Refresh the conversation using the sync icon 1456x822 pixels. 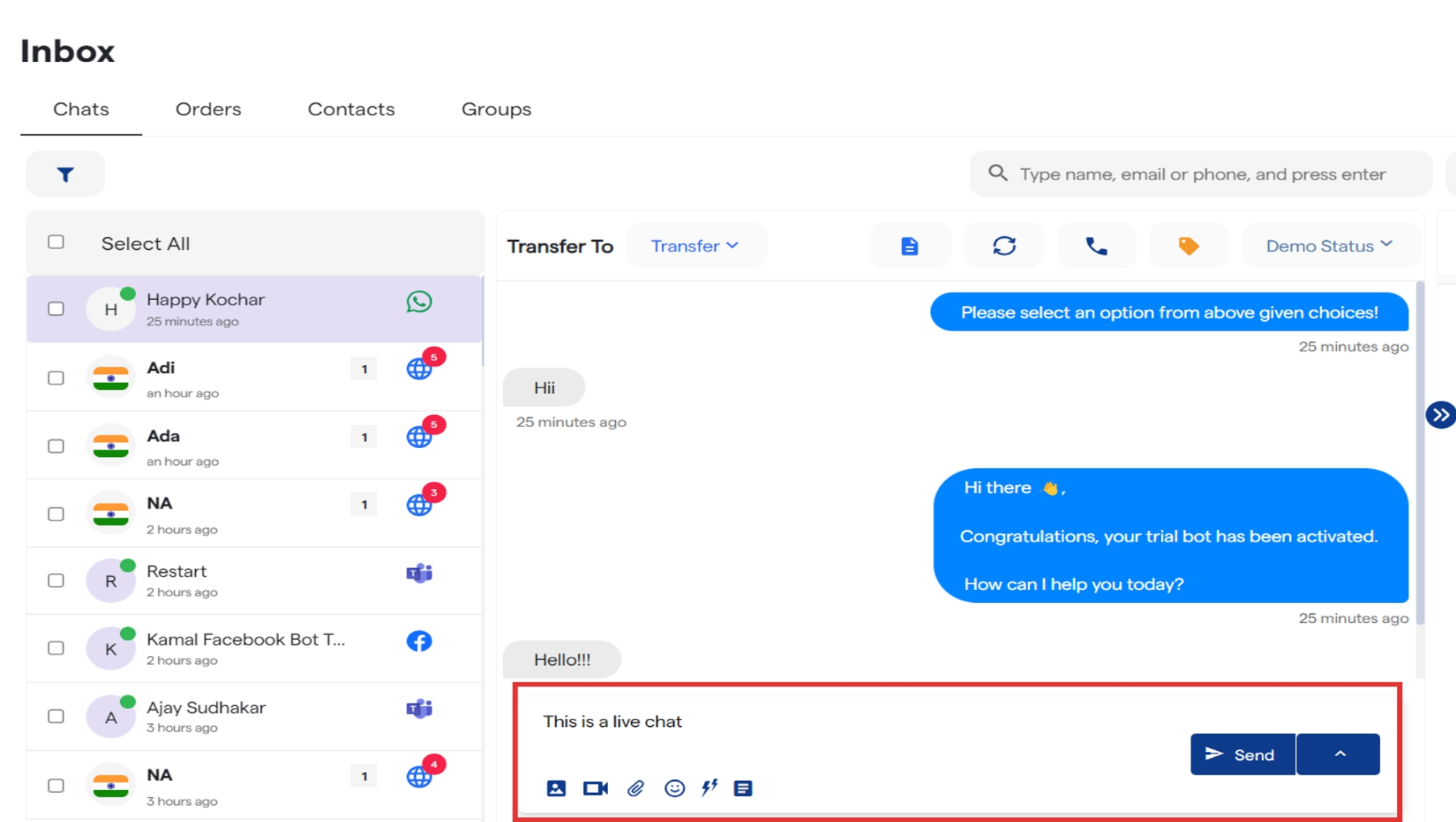[1005, 245]
